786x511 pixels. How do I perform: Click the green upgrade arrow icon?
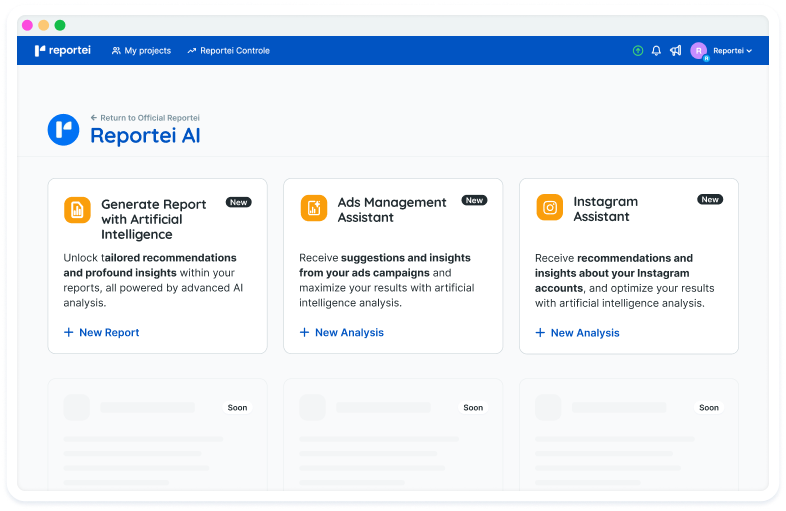click(638, 51)
